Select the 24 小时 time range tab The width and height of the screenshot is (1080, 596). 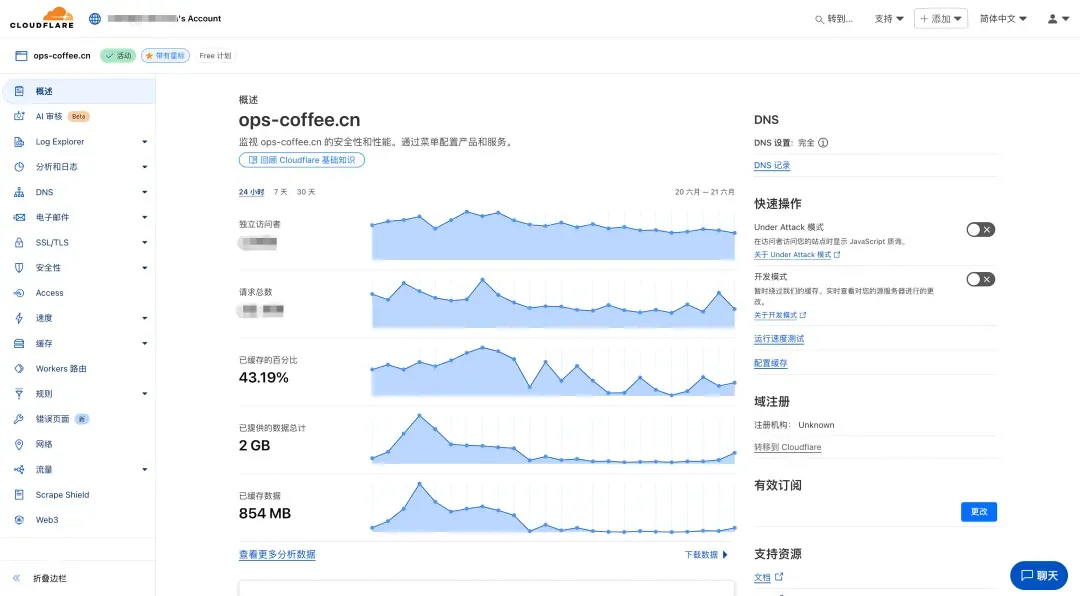coord(251,192)
